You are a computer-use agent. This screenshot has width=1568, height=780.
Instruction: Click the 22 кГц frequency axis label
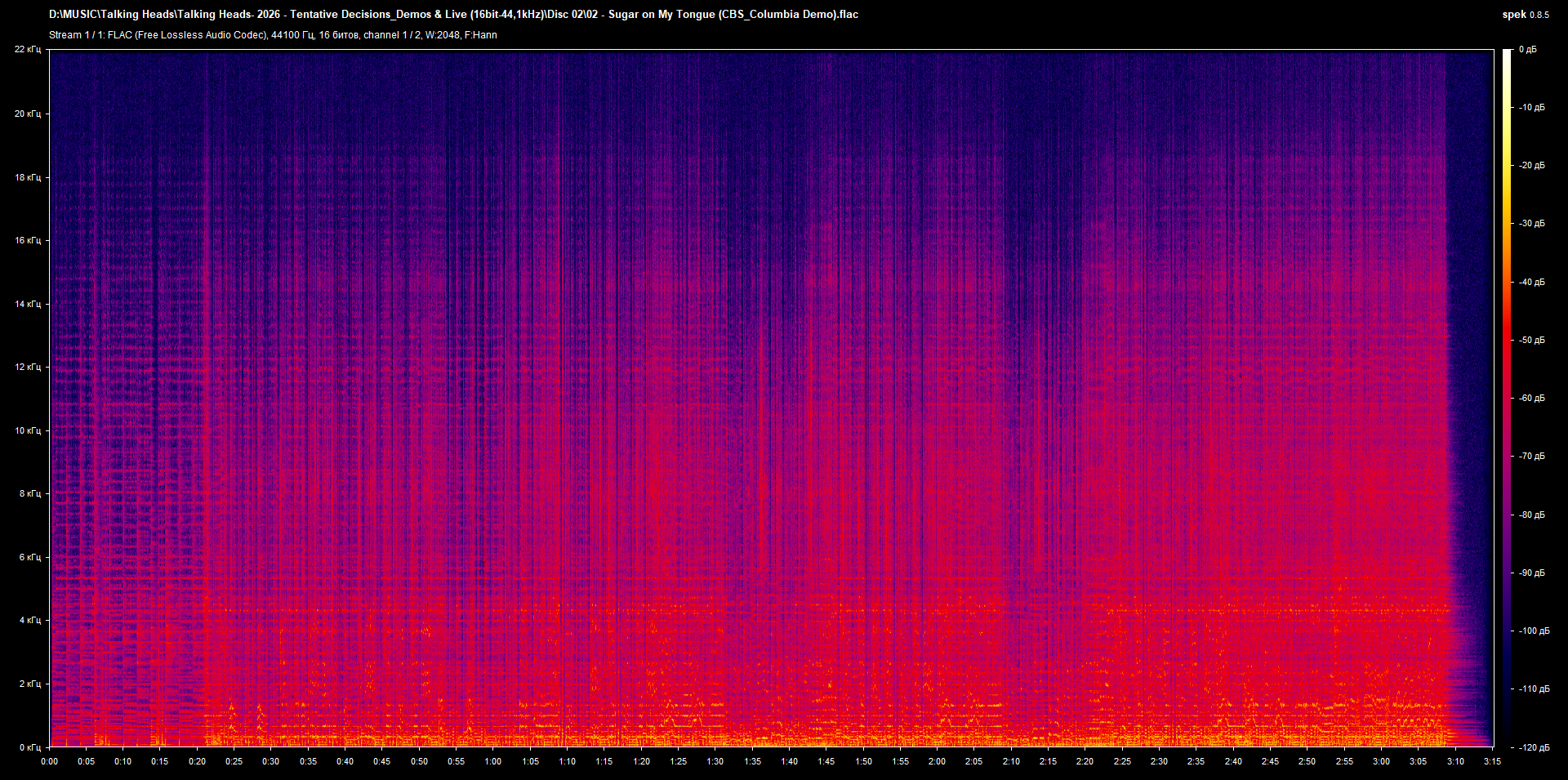tap(29, 49)
